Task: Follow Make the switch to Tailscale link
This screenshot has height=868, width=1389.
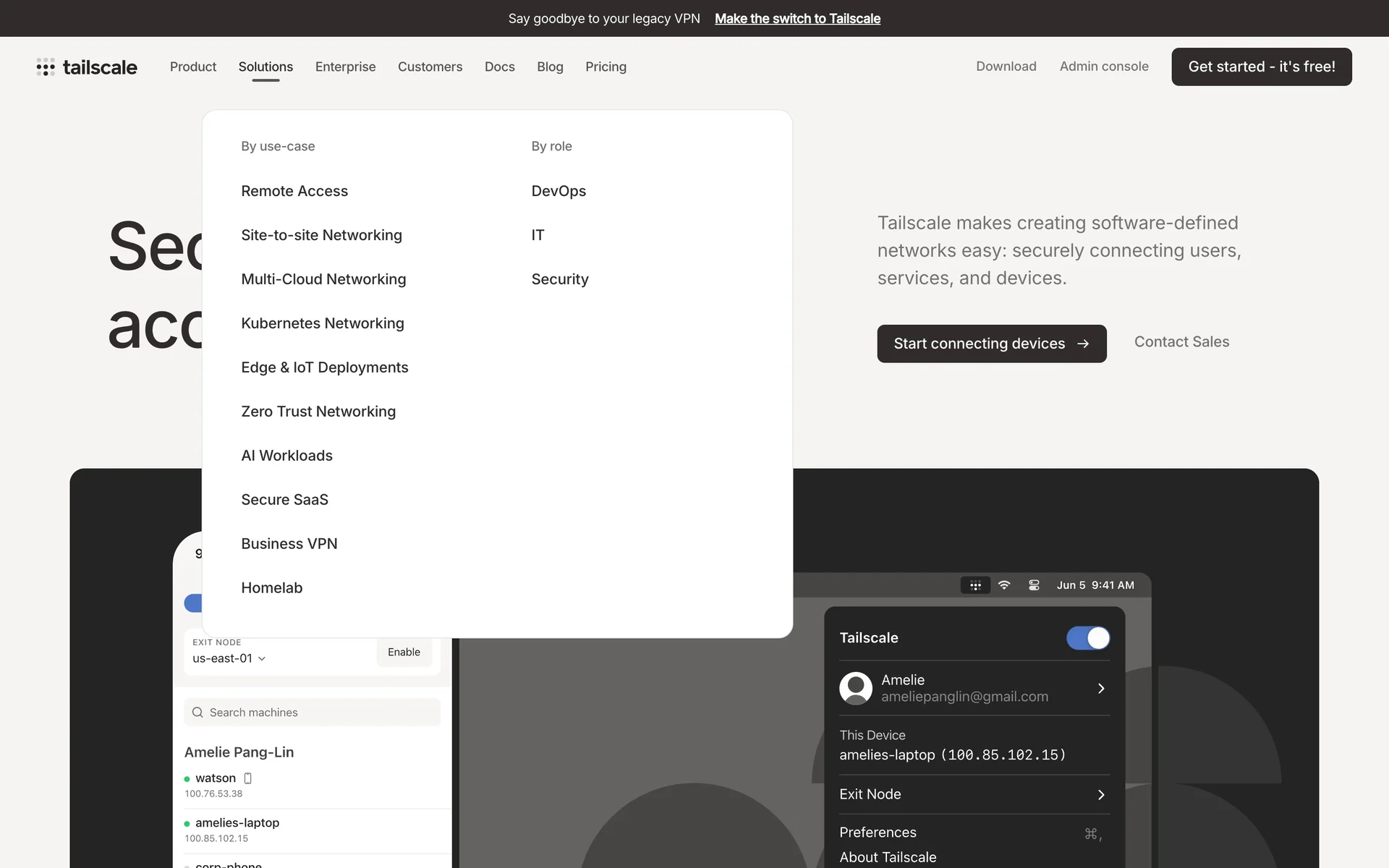Action: pos(797,19)
